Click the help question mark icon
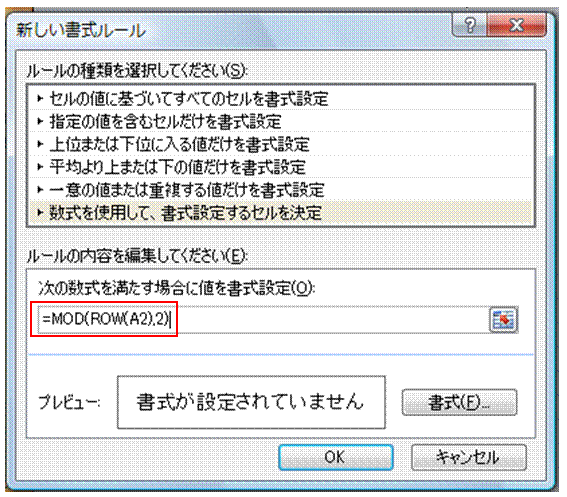567x497 pixels. (469, 25)
